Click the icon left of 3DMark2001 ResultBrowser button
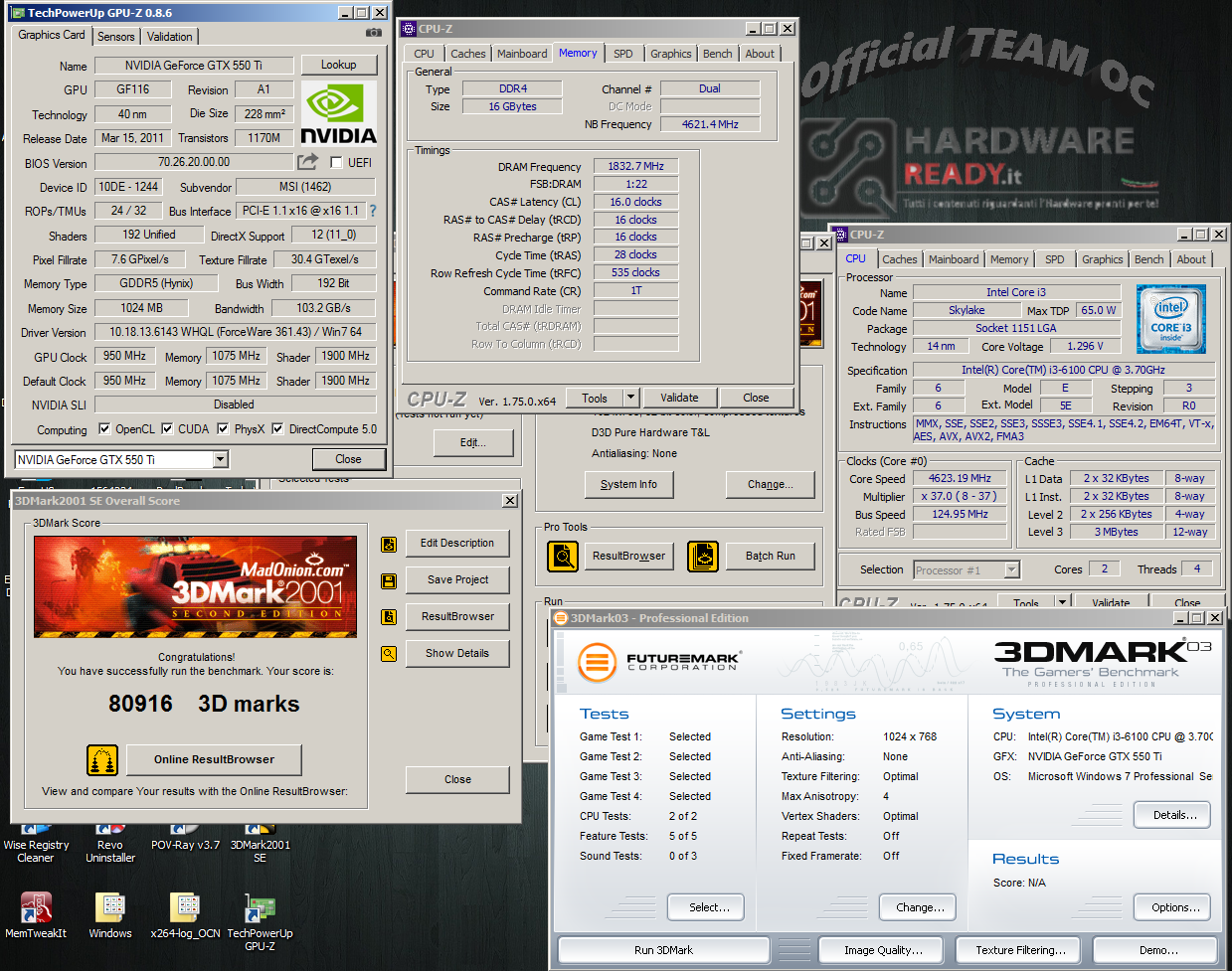 (389, 617)
